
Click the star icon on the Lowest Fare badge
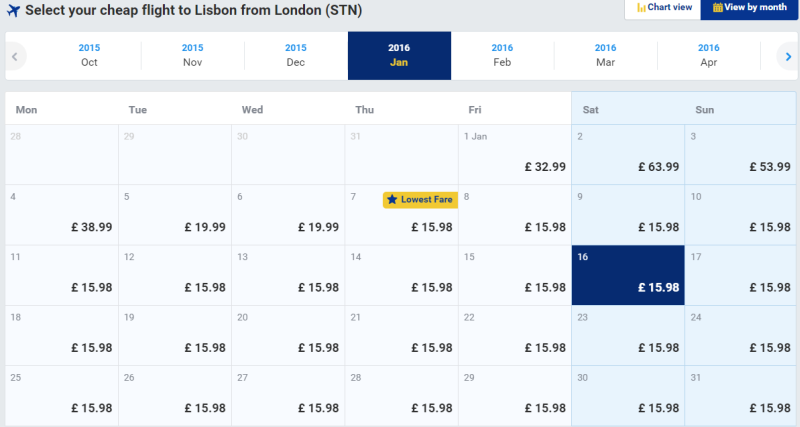pyautogui.click(x=392, y=199)
